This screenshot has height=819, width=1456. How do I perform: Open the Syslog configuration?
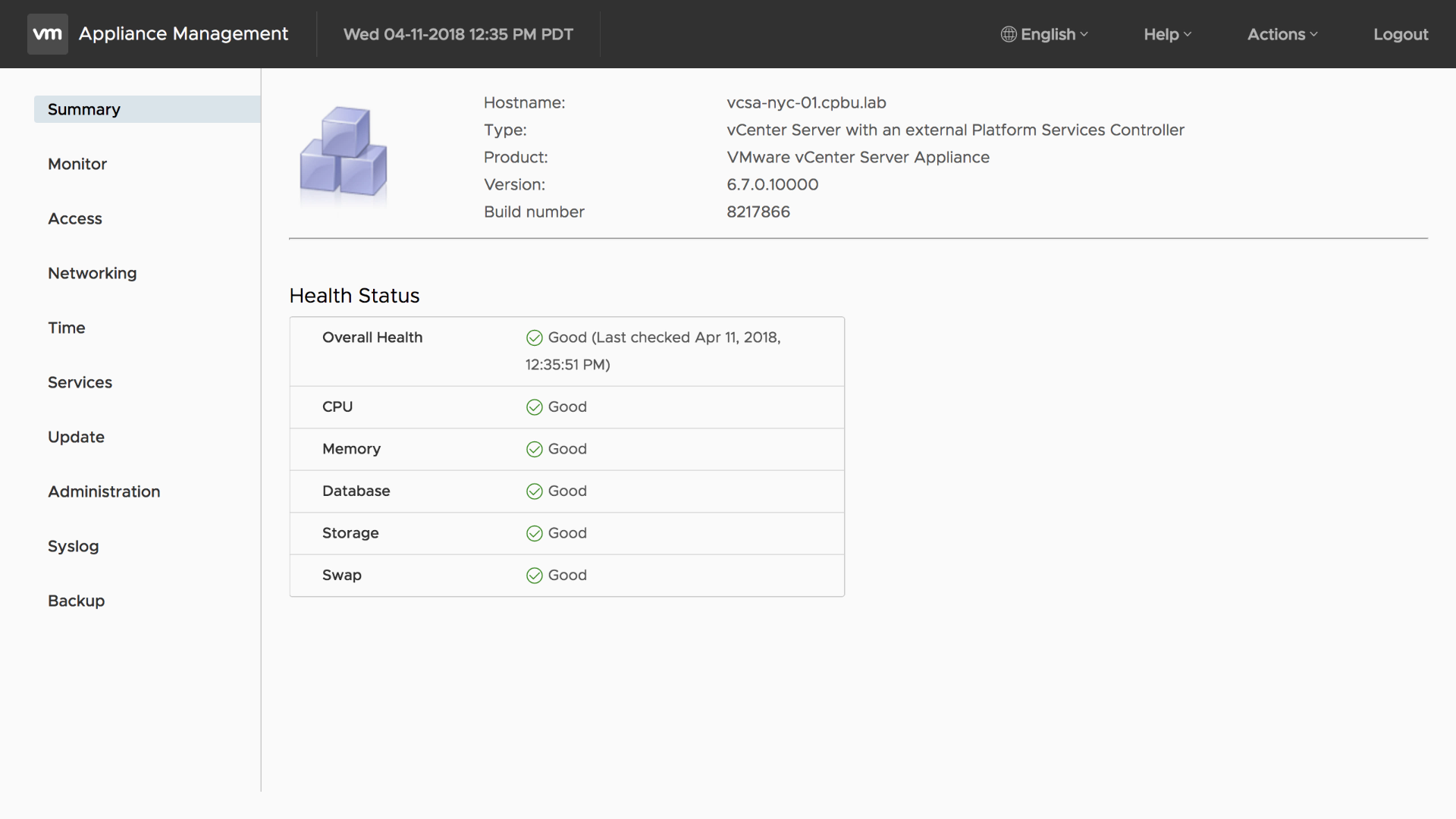72,545
